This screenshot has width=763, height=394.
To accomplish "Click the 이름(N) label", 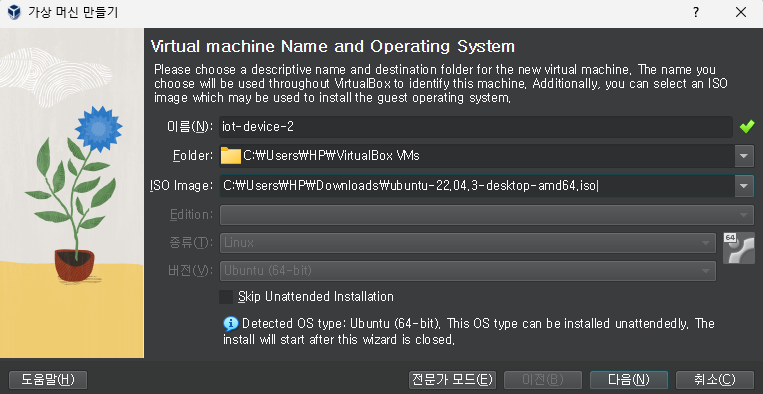I will click(x=190, y=127).
